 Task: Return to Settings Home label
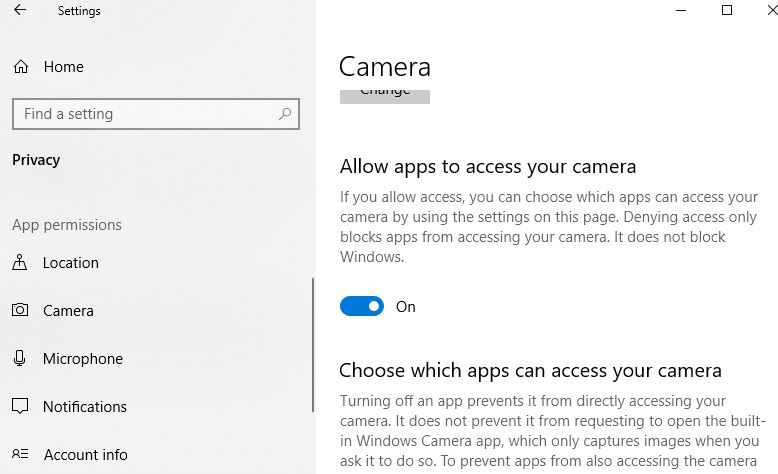click(64, 67)
